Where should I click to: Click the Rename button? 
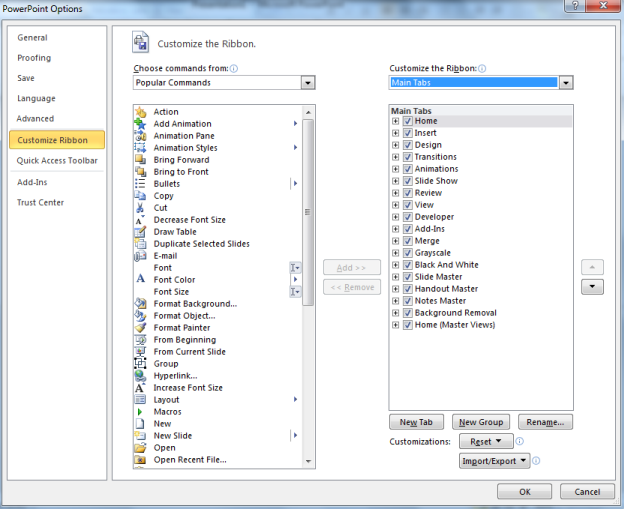pyautogui.click(x=545, y=422)
